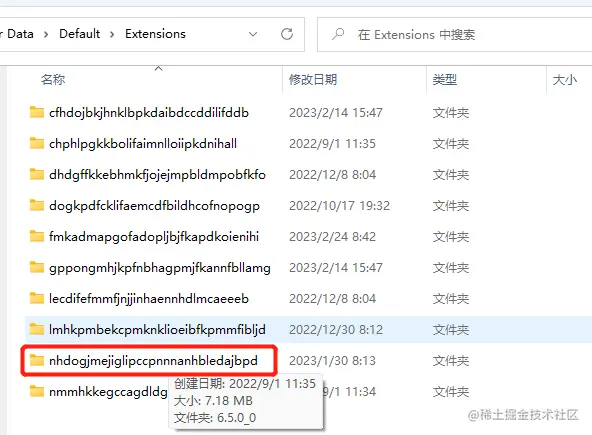Image resolution: width=592 pixels, height=435 pixels.
Task: Expand the chevron after Data breadcrumb
Action: pyautogui.click(x=46, y=34)
